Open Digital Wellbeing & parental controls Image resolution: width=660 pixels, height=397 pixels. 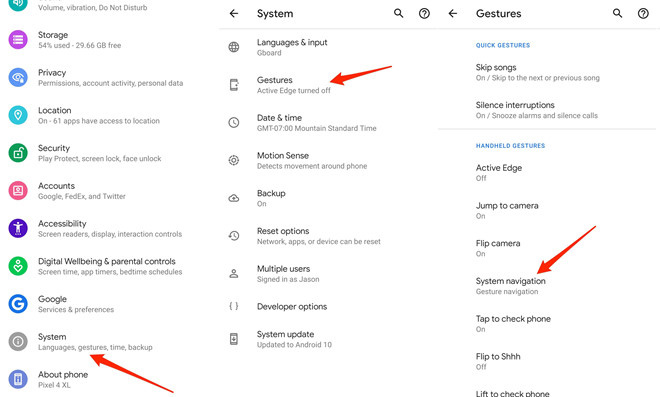[110, 266]
